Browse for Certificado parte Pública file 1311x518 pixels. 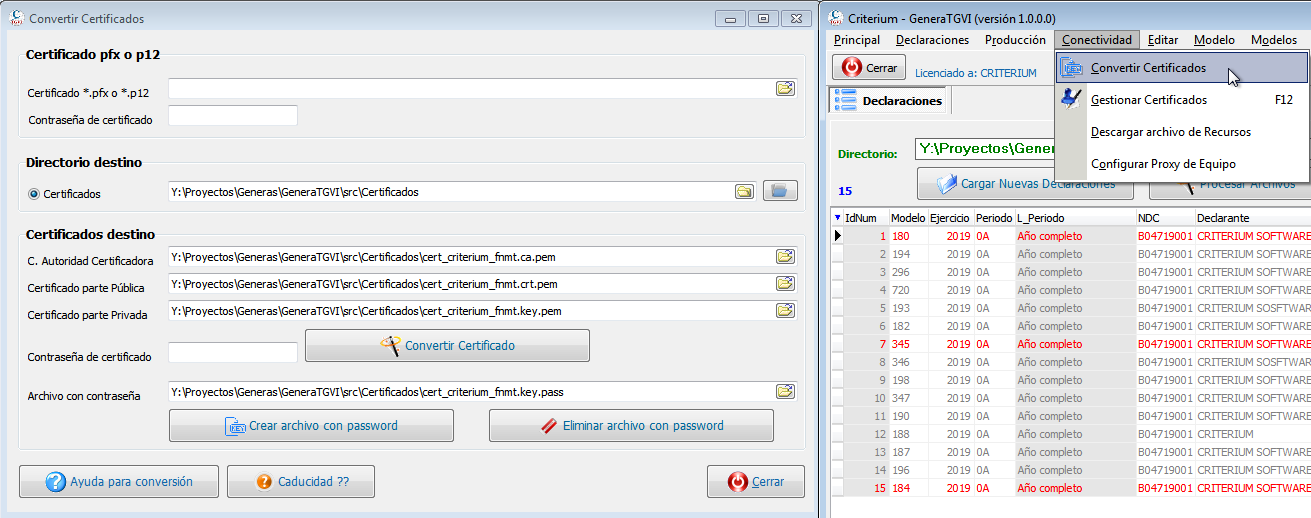pos(785,284)
